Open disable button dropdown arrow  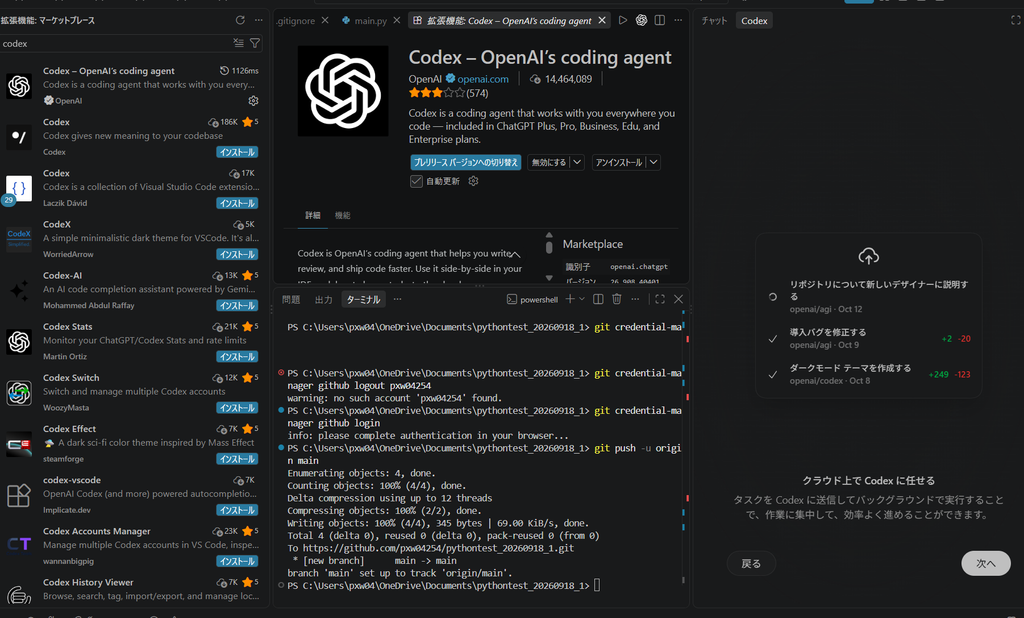(x=577, y=162)
